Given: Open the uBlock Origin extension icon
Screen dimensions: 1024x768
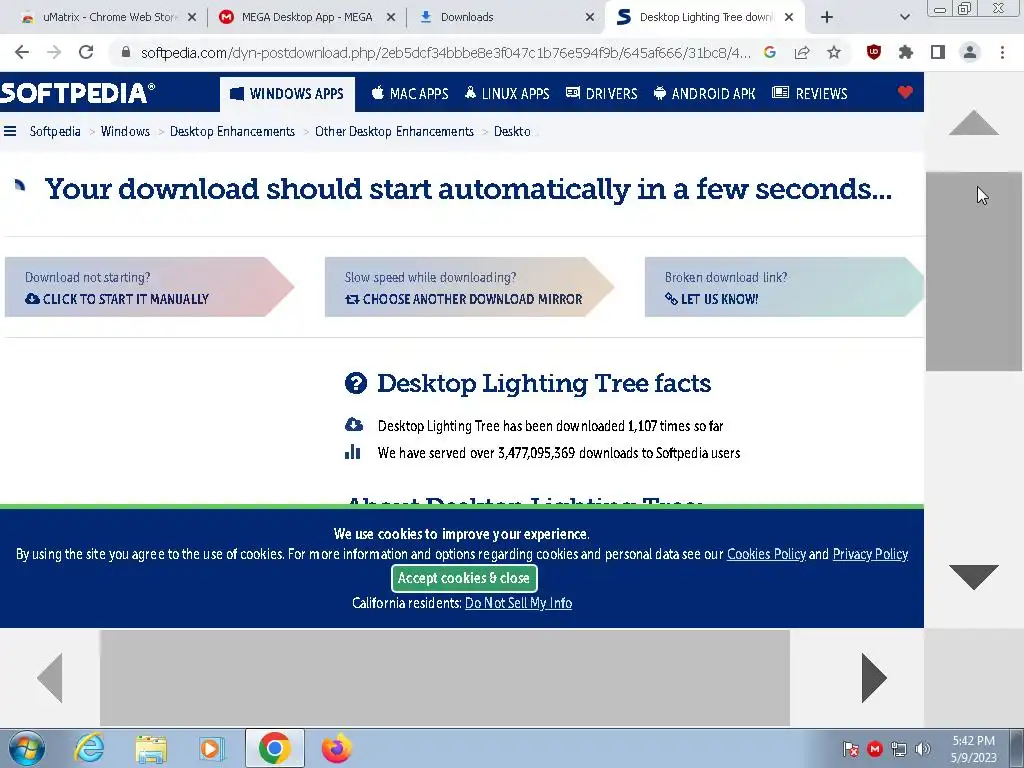Looking at the screenshot, I should pyautogui.click(x=873, y=52).
